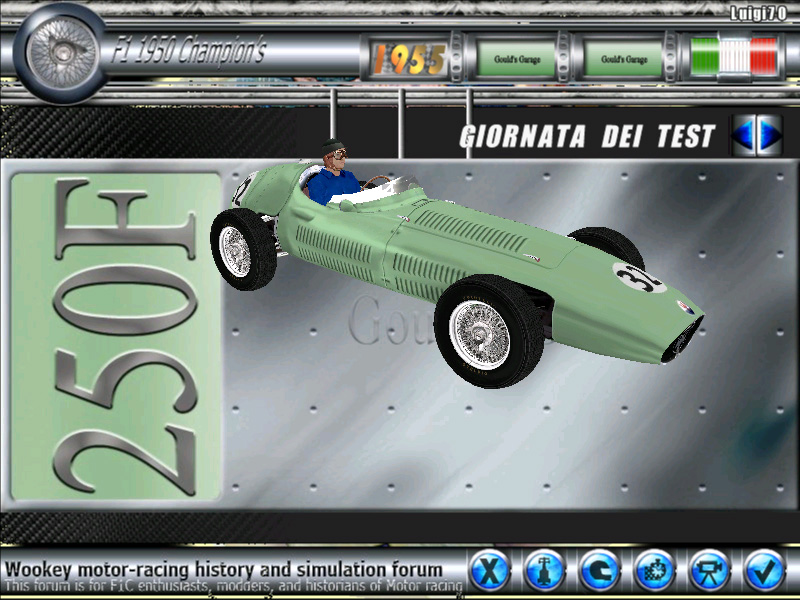The width and height of the screenshot is (800, 600).
Task: Click the Wookey motor-racing forum banner text
Action: point(223,569)
